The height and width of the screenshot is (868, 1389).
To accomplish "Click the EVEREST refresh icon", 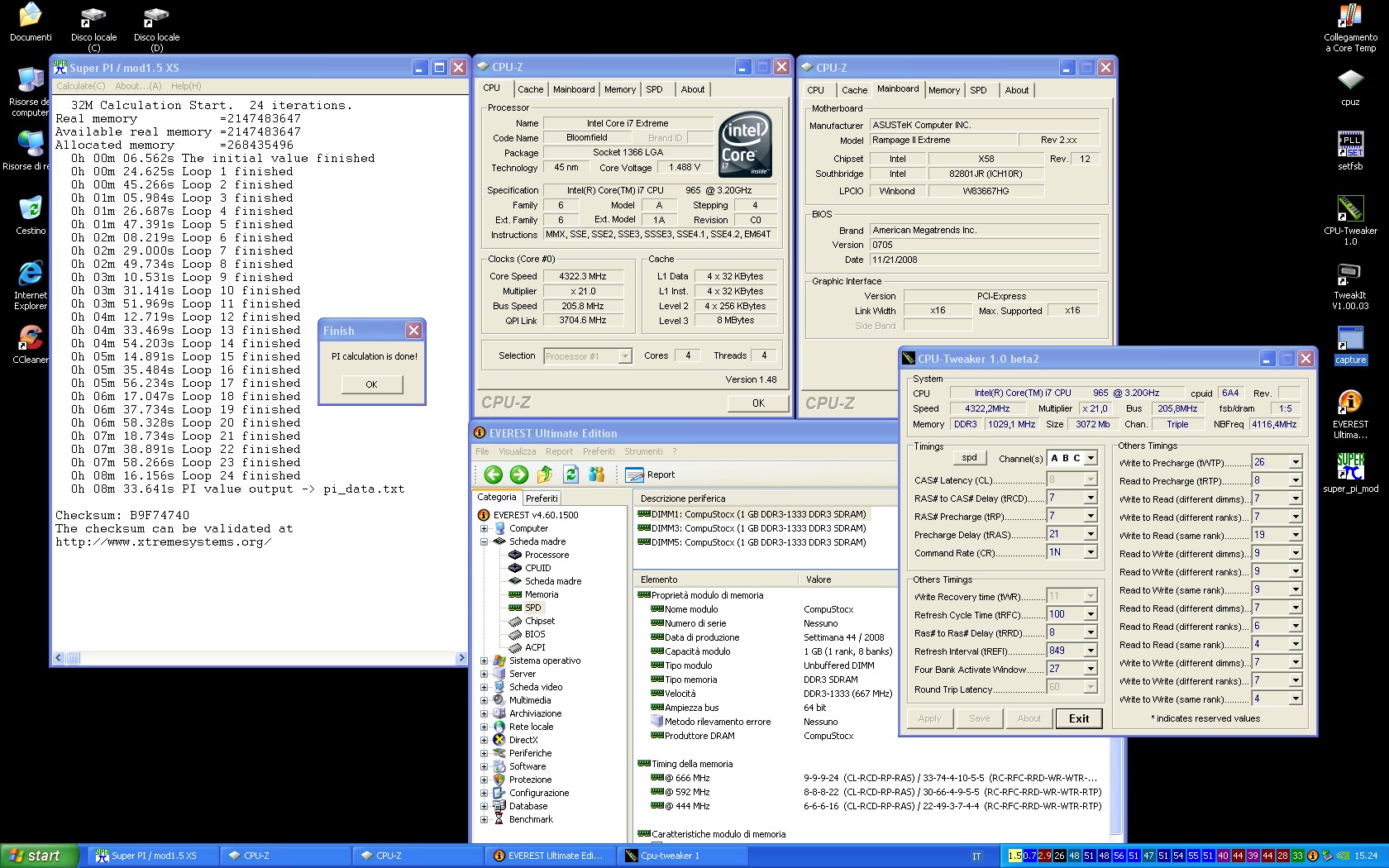I will tap(570, 475).
